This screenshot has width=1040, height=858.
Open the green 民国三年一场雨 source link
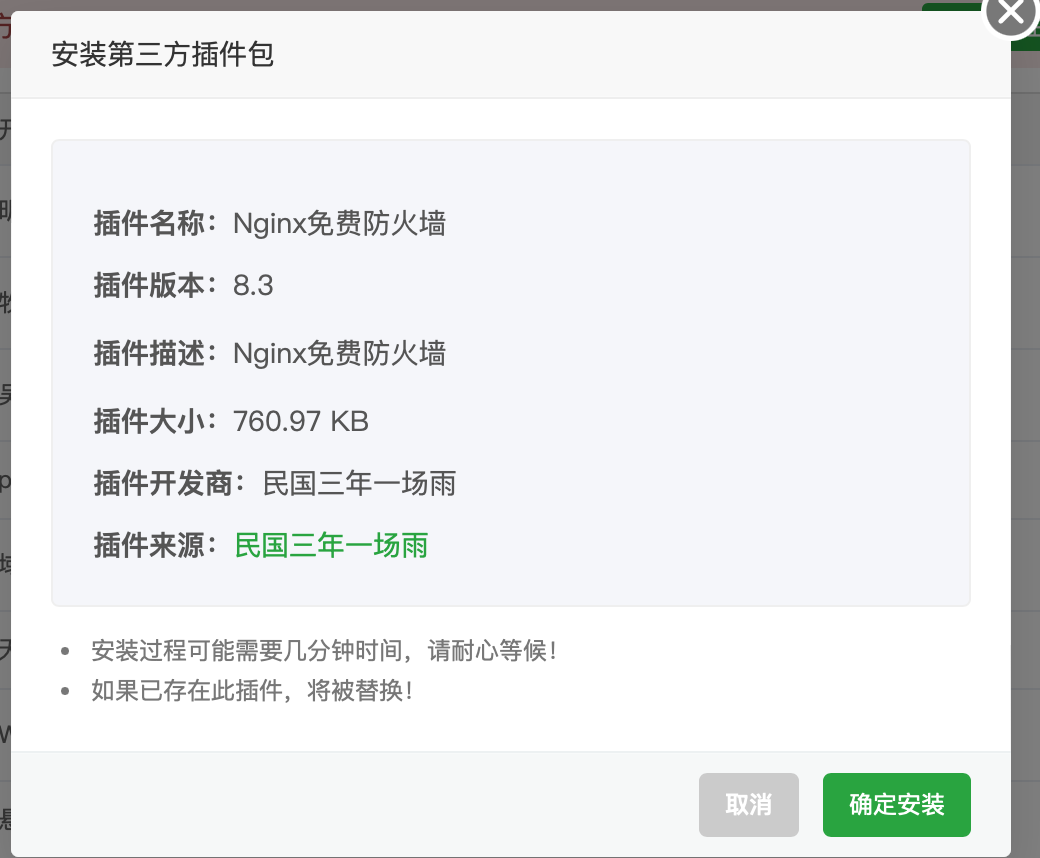[332, 546]
